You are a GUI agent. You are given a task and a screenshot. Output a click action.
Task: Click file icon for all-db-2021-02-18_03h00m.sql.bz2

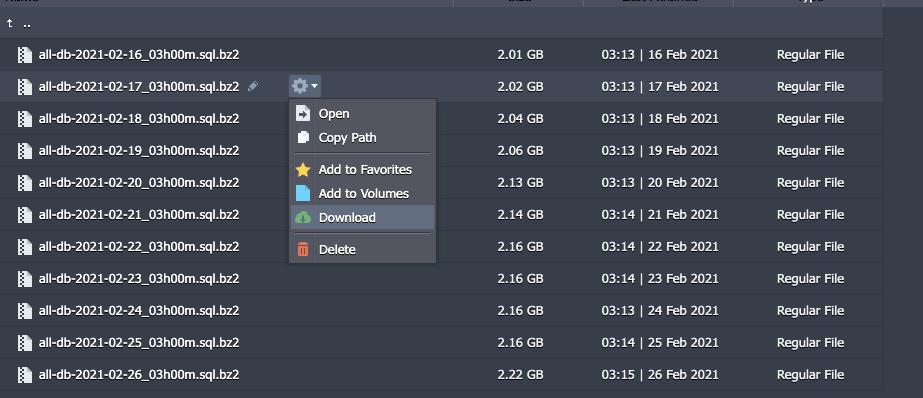pyautogui.click(x=24, y=118)
